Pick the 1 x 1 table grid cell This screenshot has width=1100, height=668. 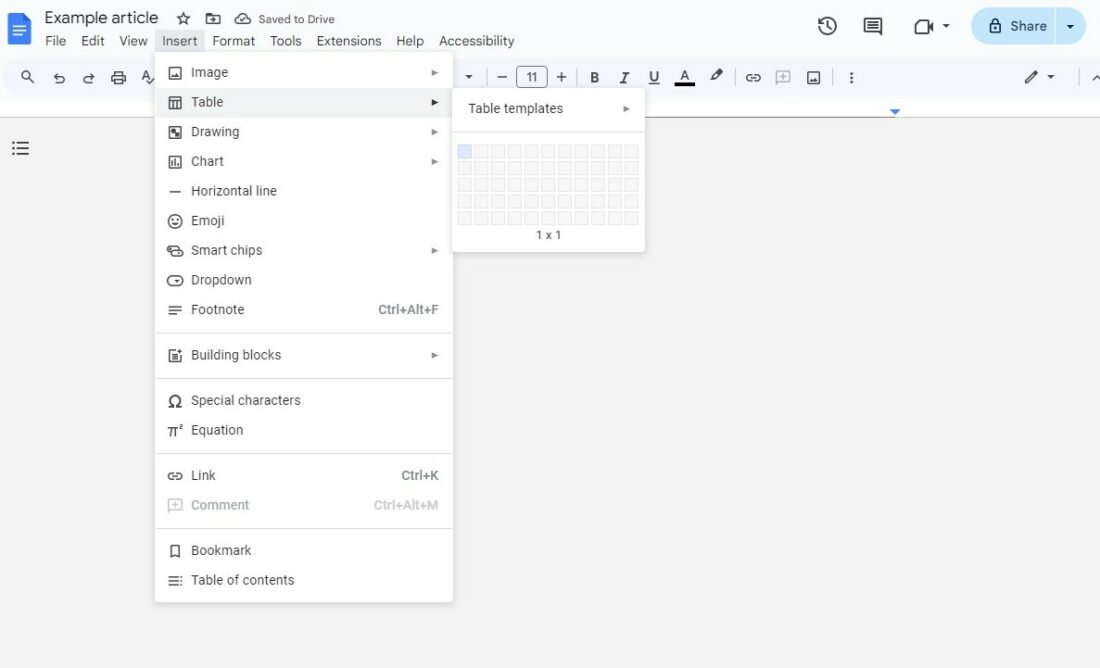click(465, 150)
